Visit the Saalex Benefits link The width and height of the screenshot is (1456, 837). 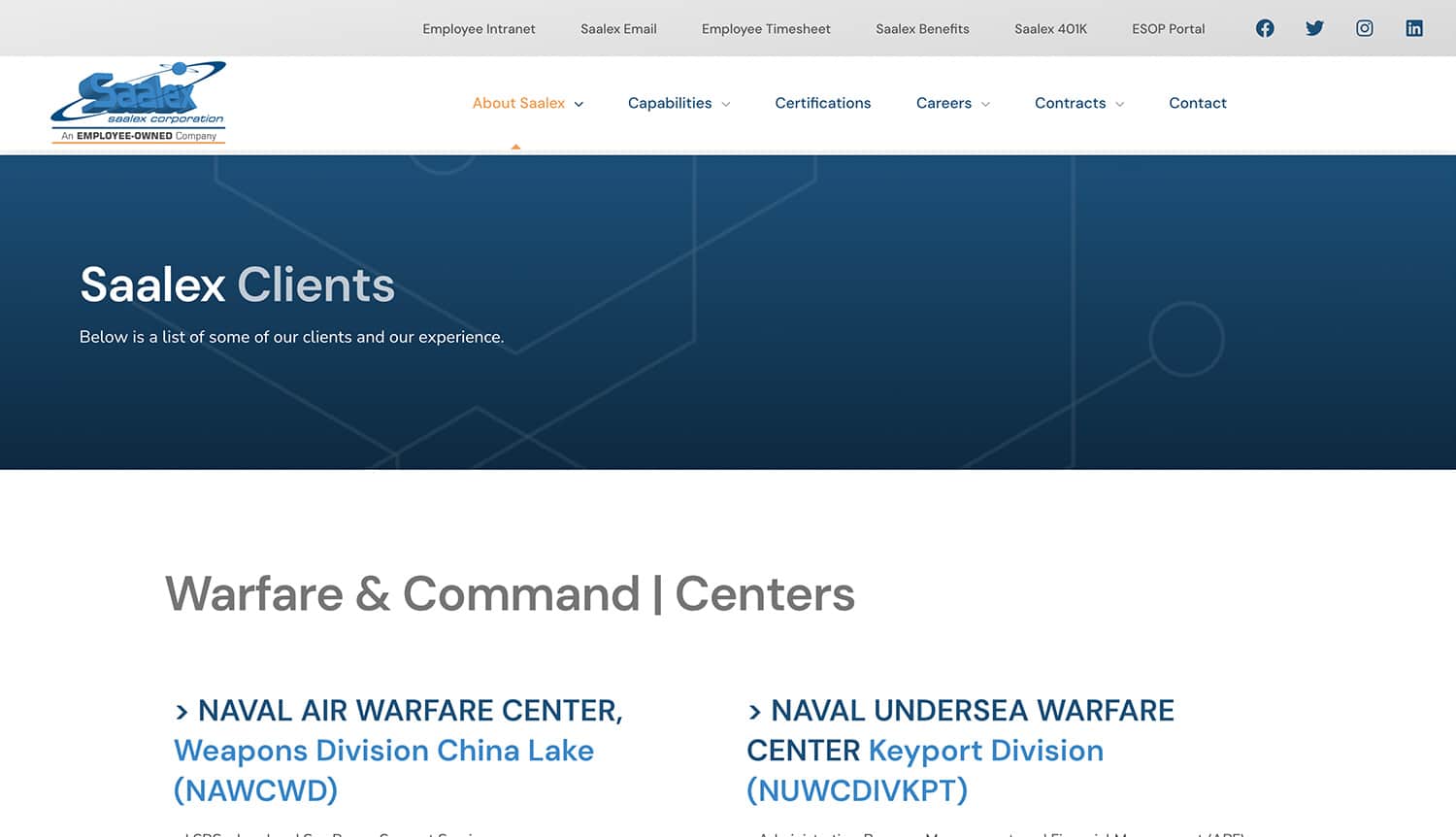(x=922, y=29)
